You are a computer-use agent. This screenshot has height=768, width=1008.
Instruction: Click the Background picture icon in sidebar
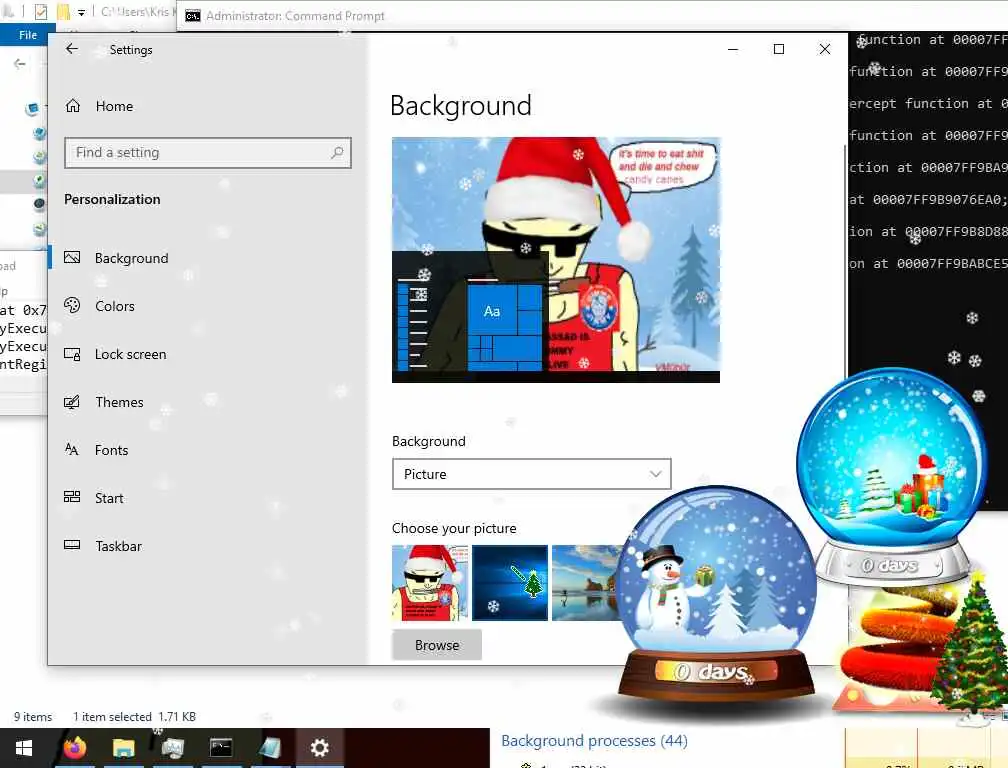click(x=72, y=258)
